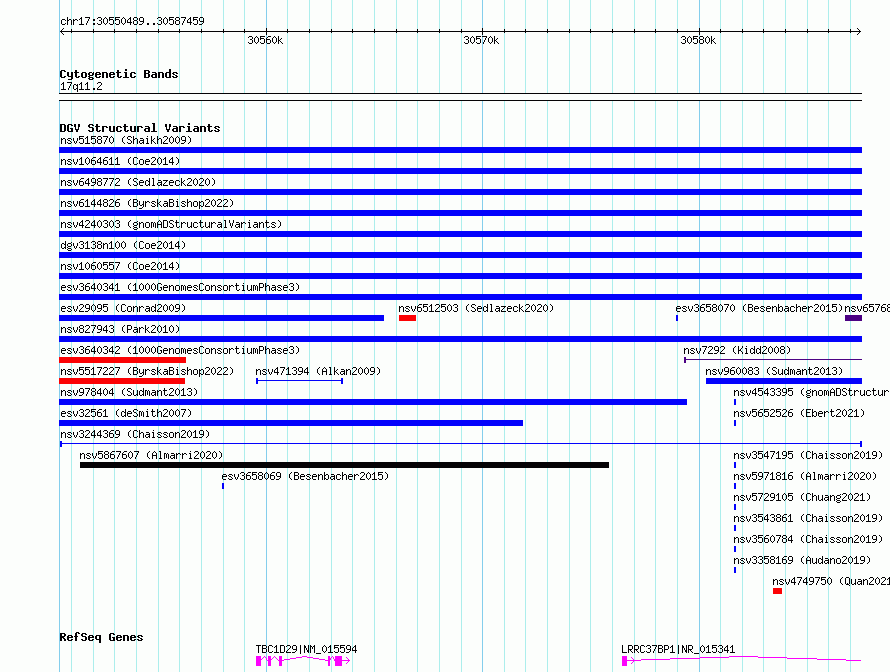
Task: Click the LRRC37BP1 gene start glyph
Action: [624, 661]
